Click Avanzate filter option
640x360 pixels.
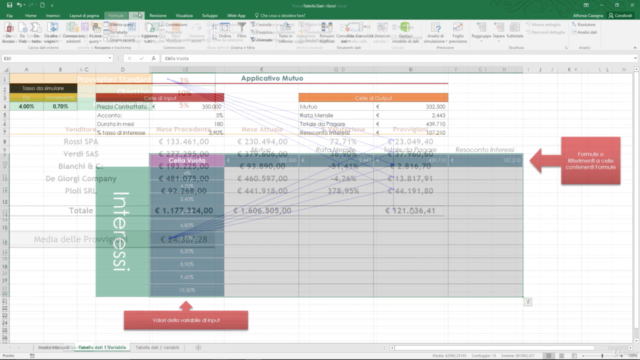click(x=262, y=40)
